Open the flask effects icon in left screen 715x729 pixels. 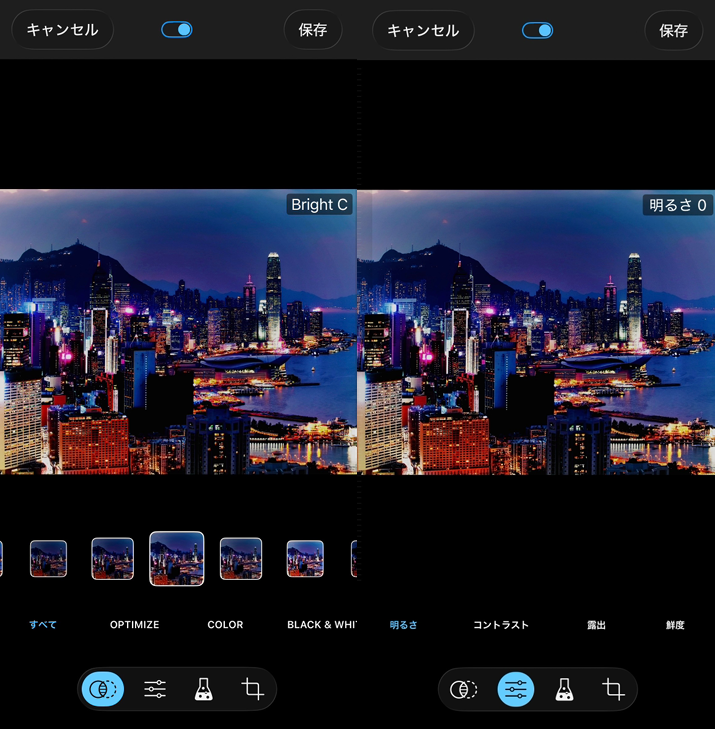tap(204, 689)
